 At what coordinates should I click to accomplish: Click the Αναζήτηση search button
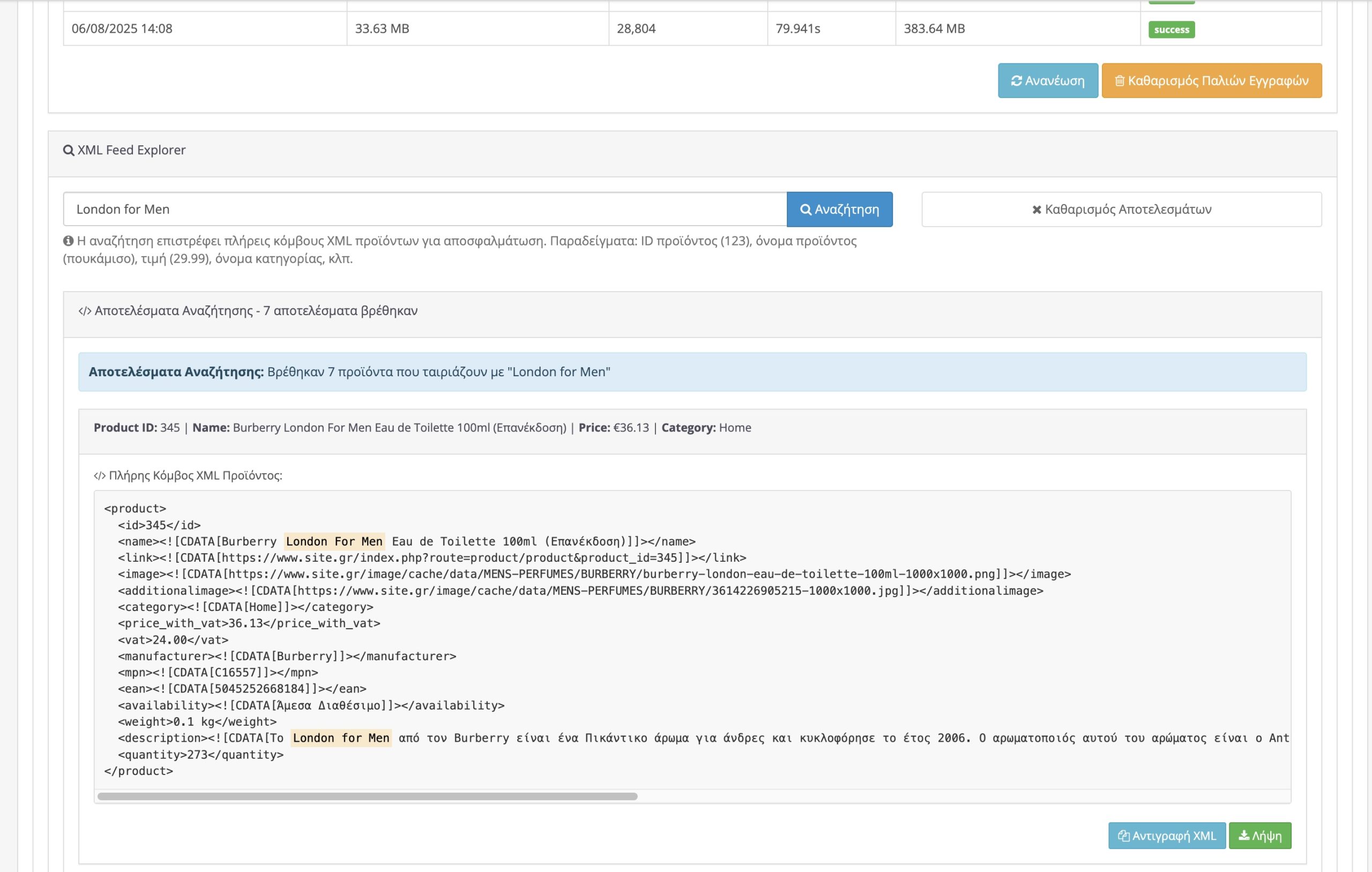839,209
